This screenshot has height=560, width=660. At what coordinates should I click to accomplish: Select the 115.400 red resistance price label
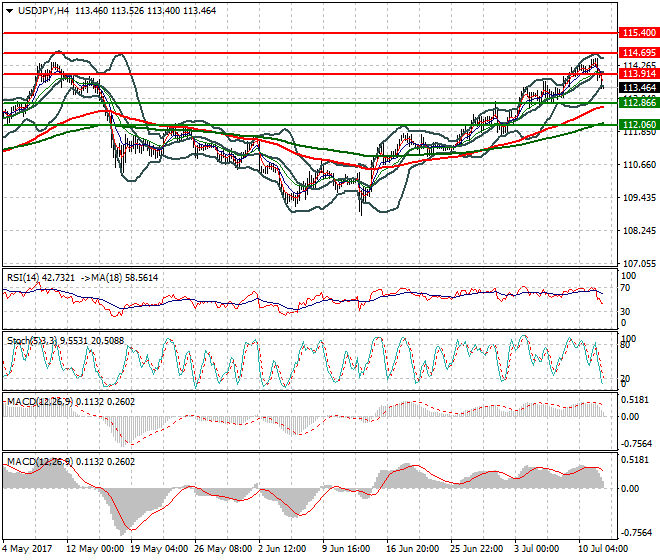click(x=639, y=32)
